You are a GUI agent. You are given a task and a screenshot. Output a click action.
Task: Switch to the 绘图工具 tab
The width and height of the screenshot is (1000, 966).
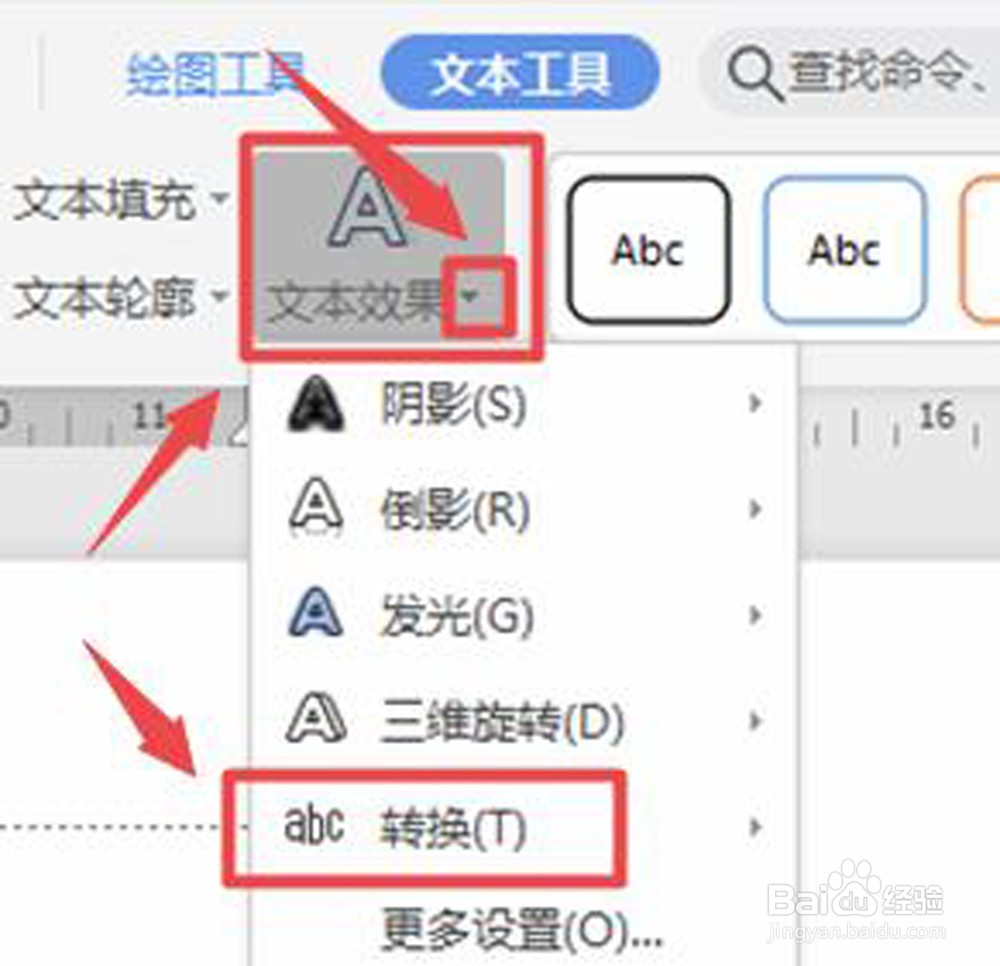point(216,75)
